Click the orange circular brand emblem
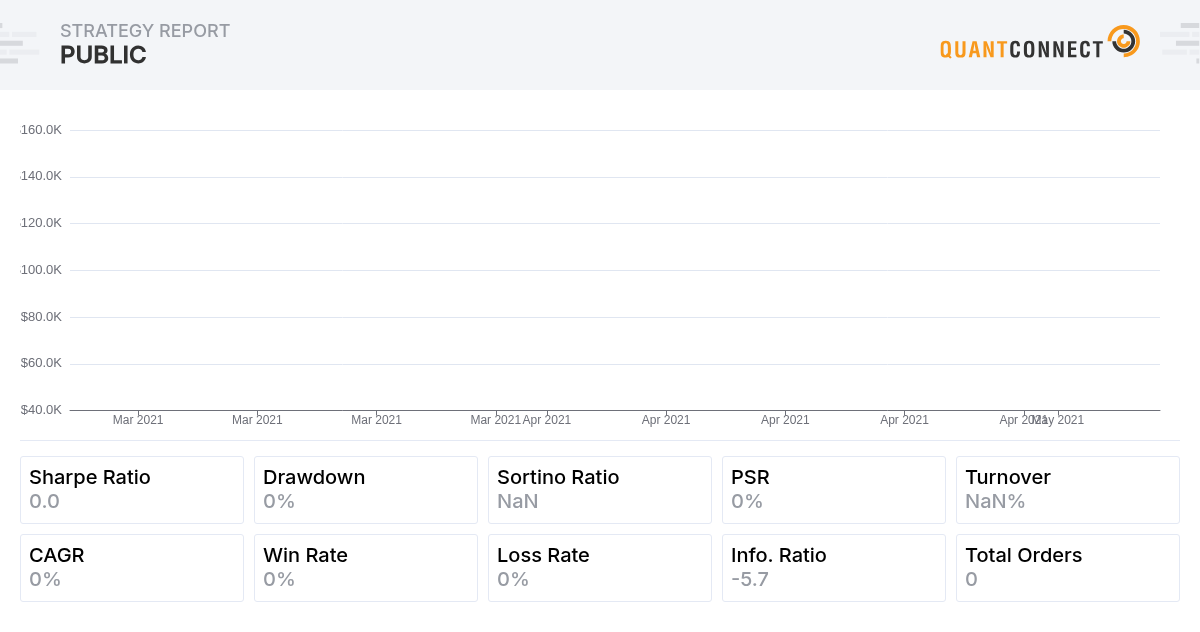This screenshot has width=1200, height=632. [1124, 41]
